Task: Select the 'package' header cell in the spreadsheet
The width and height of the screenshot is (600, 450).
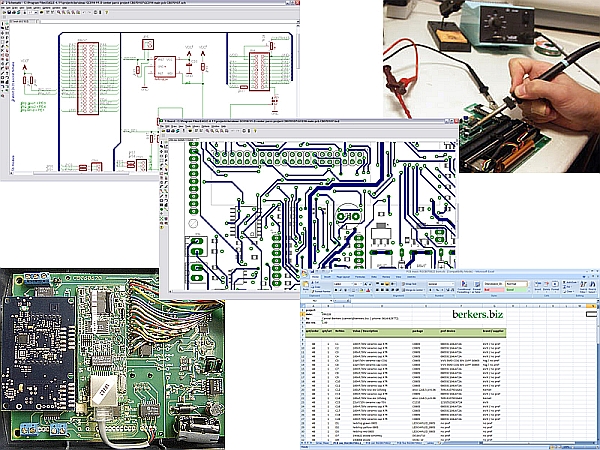Action: (x=425, y=331)
